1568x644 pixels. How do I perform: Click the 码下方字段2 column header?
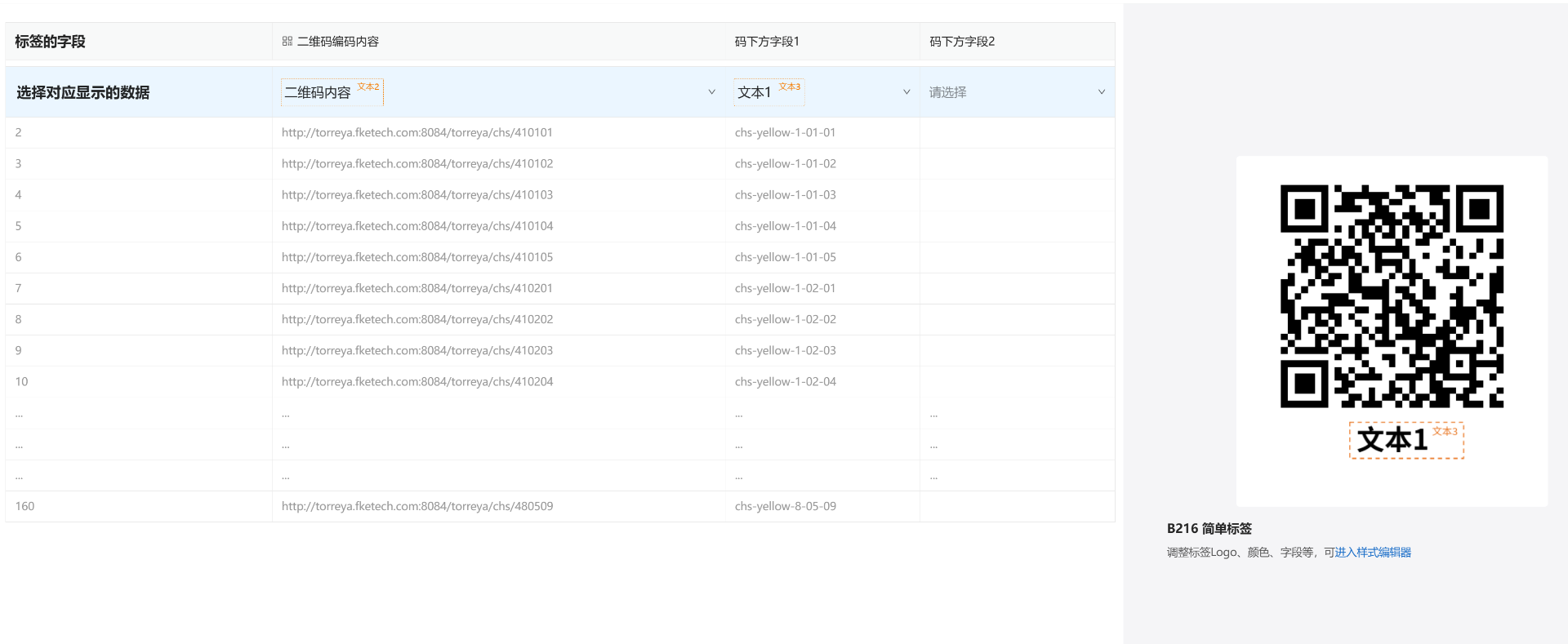[x=962, y=42]
